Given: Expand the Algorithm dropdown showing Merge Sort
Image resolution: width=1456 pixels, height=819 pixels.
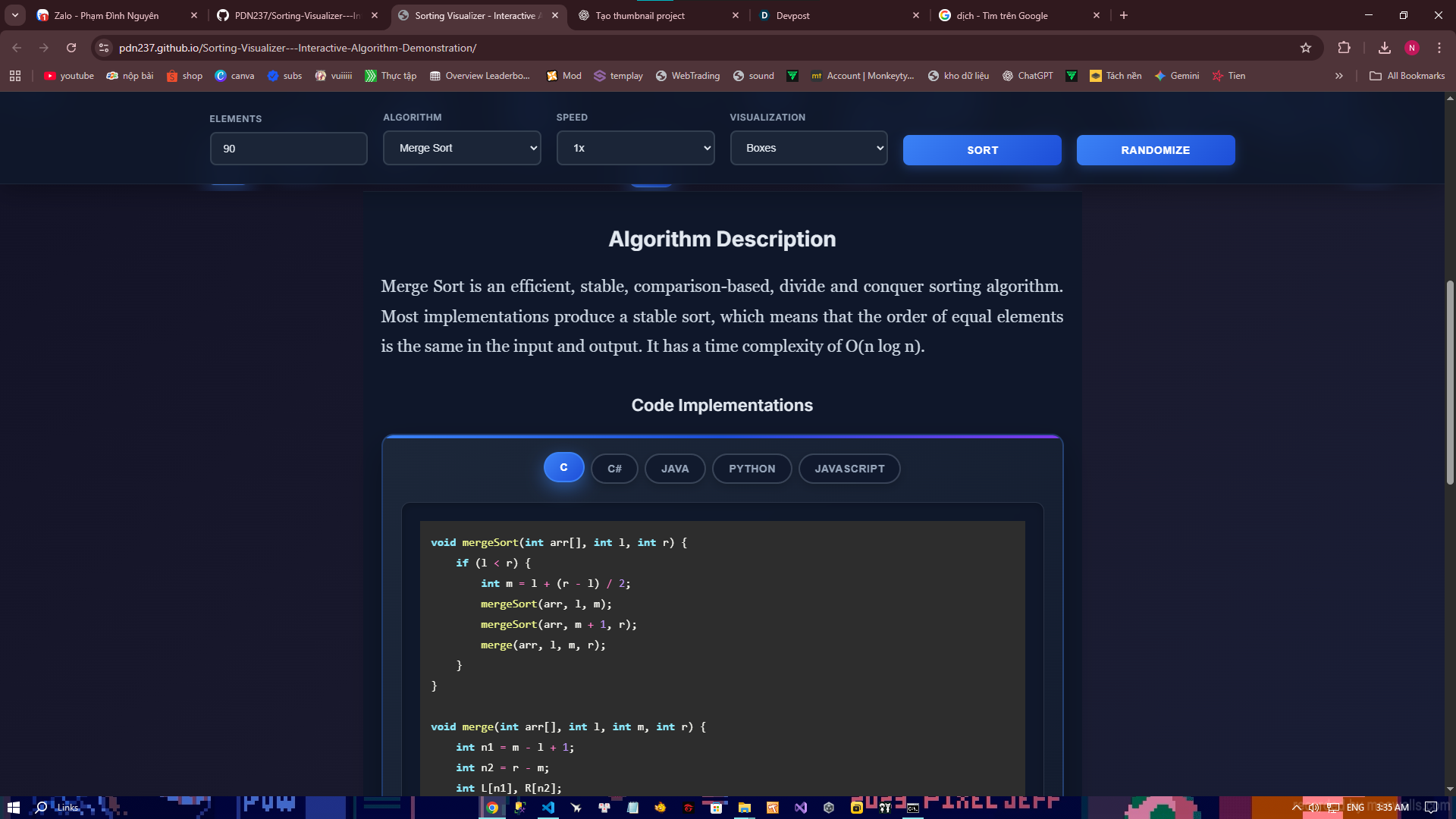Looking at the screenshot, I should tap(461, 148).
